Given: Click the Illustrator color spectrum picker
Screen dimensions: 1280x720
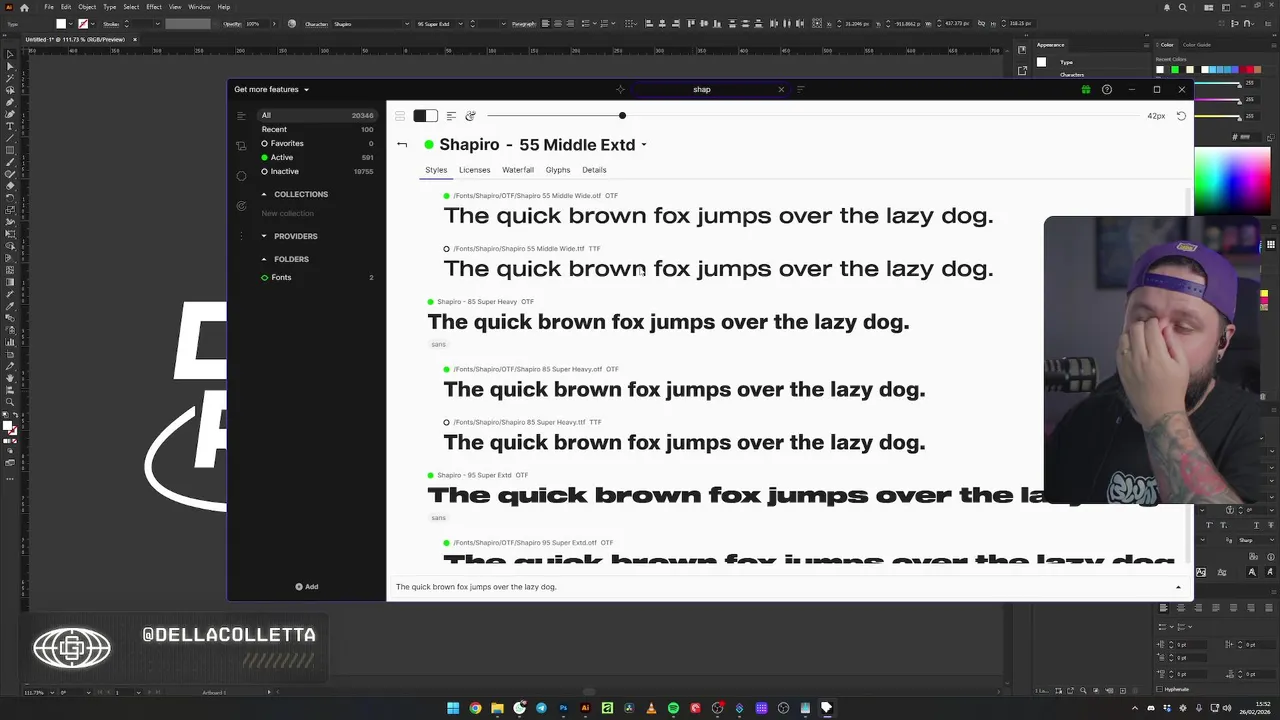Looking at the screenshot, I should [x=1232, y=182].
